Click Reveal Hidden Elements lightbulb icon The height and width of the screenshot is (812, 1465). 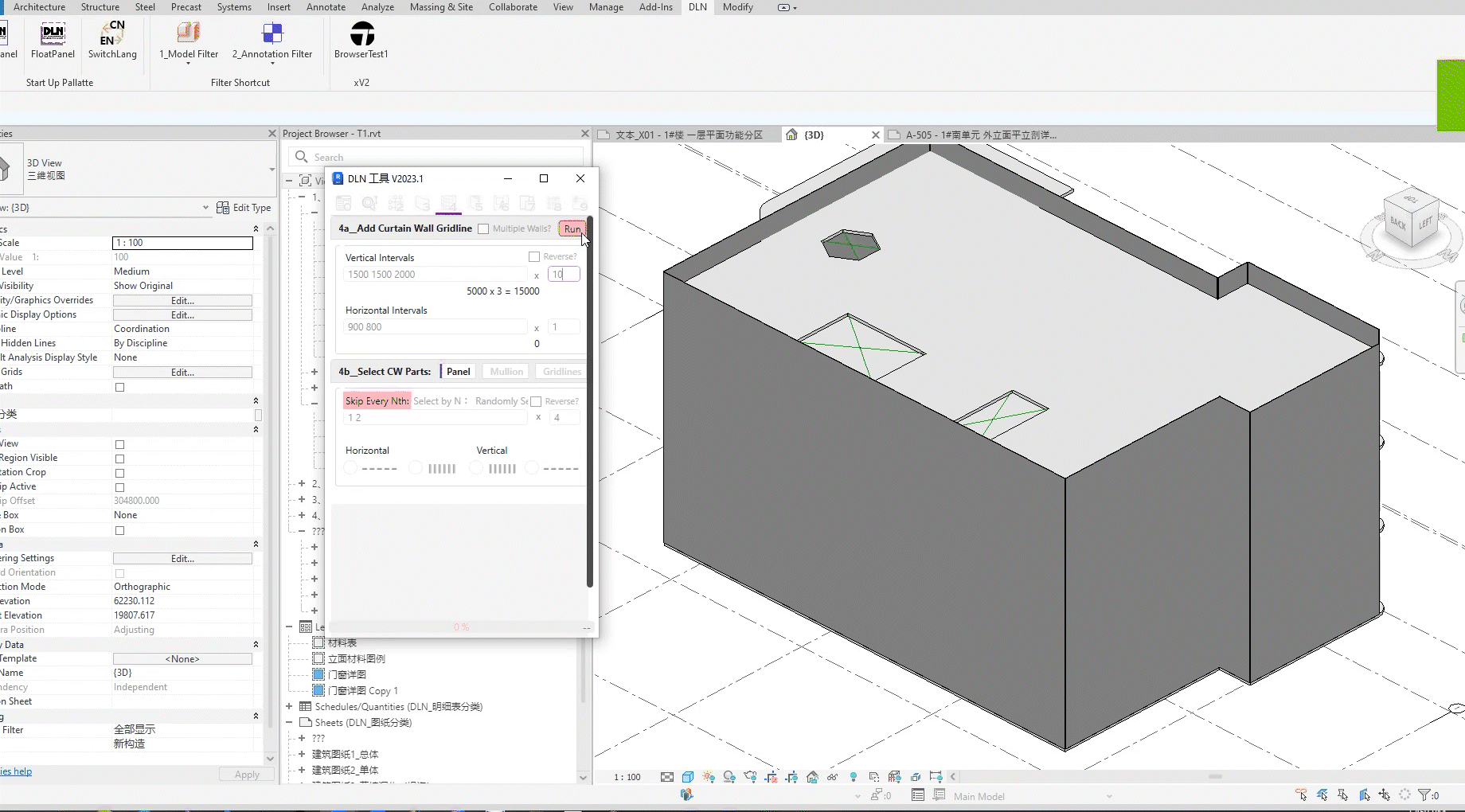click(x=854, y=777)
